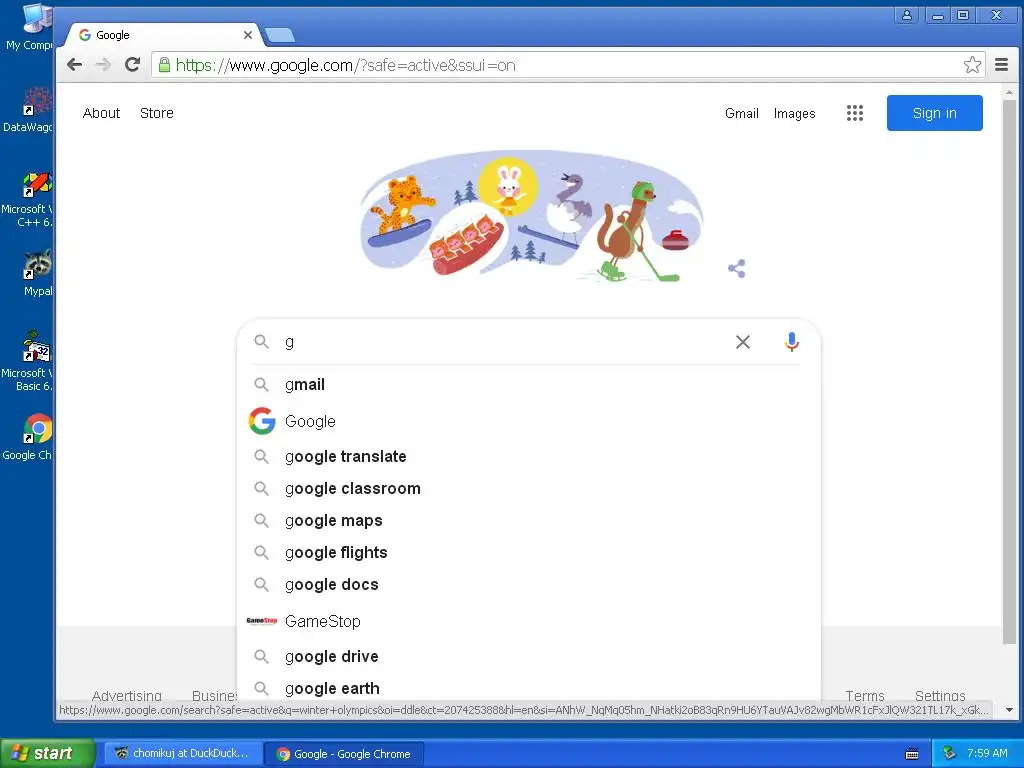Click the page vertical scrollbar
Screen dimensions: 1024x768
point(1009,372)
